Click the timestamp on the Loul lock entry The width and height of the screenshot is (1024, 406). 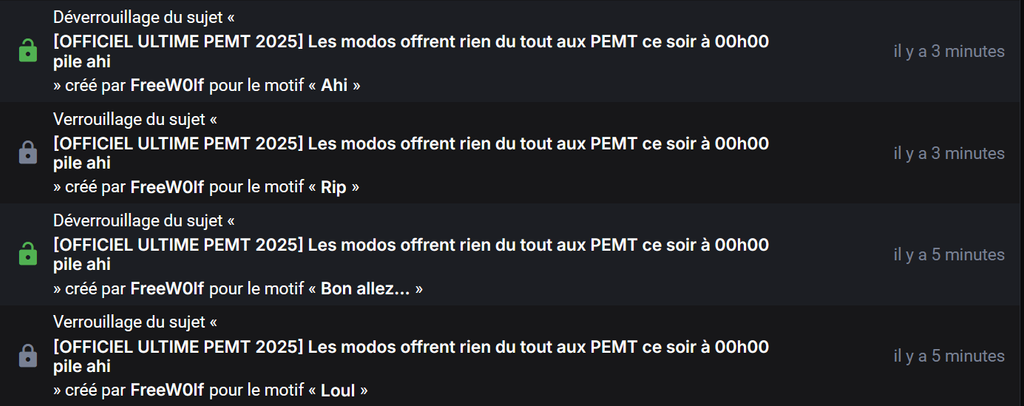pyautogui.click(x=948, y=356)
